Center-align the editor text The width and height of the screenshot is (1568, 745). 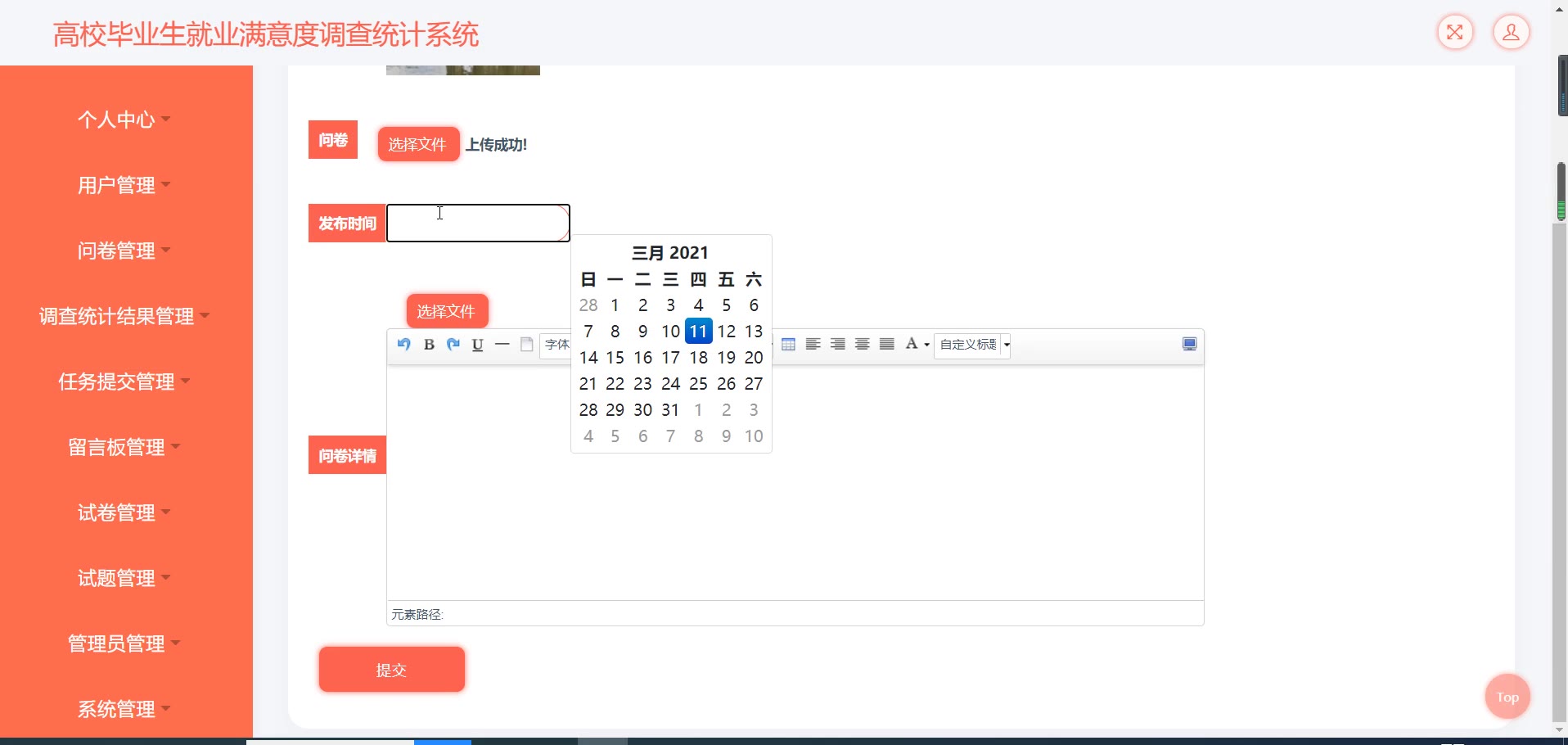(862, 345)
